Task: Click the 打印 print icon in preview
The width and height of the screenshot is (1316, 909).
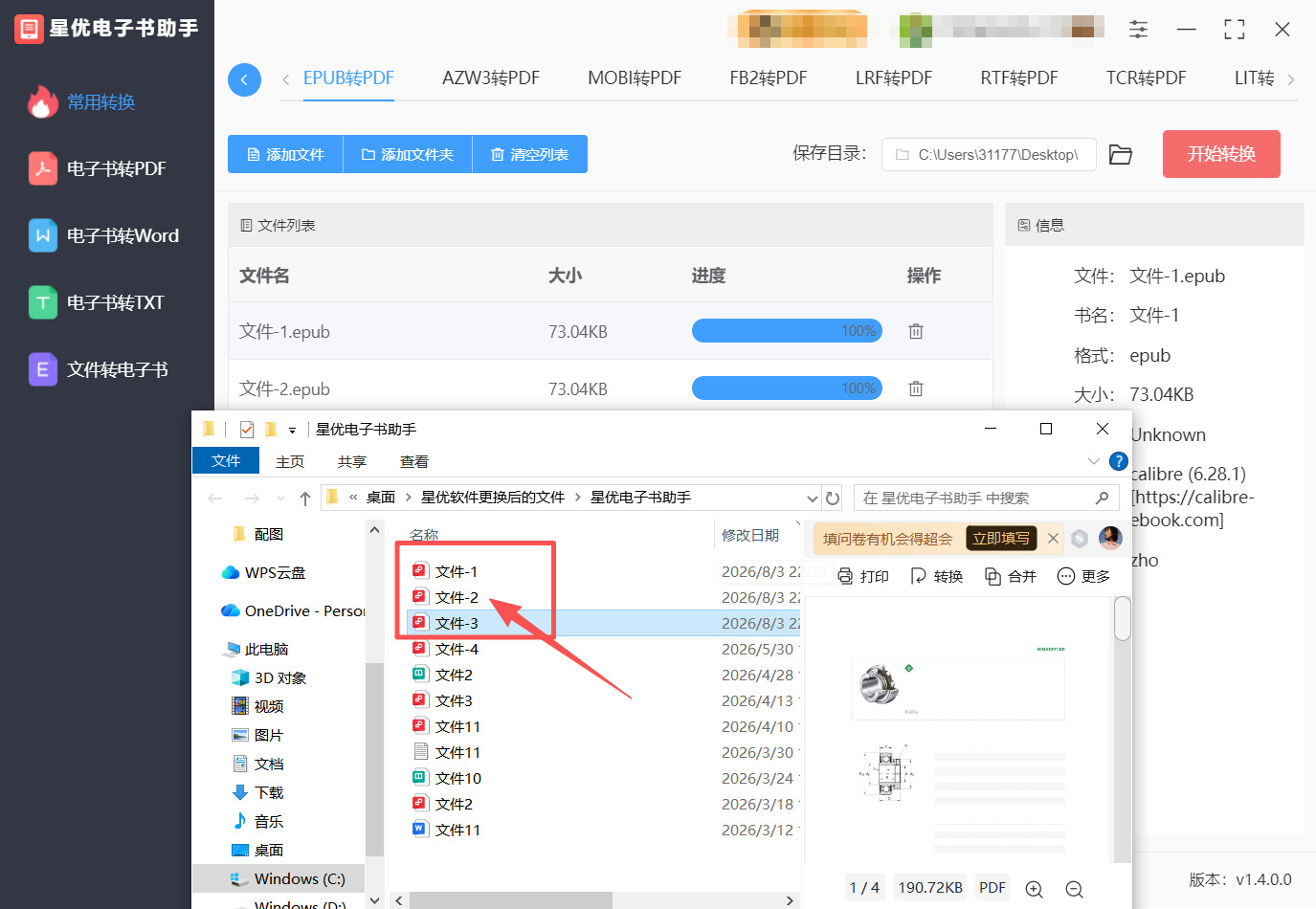Action: pyautogui.click(x=845, y=576)
